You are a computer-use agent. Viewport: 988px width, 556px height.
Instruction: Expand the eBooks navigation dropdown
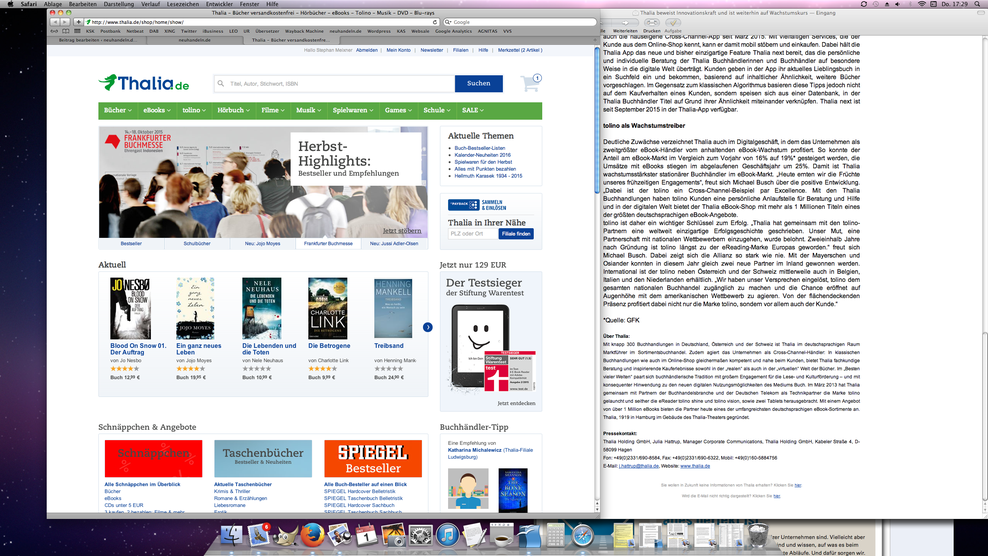click(x=156, y=110)
